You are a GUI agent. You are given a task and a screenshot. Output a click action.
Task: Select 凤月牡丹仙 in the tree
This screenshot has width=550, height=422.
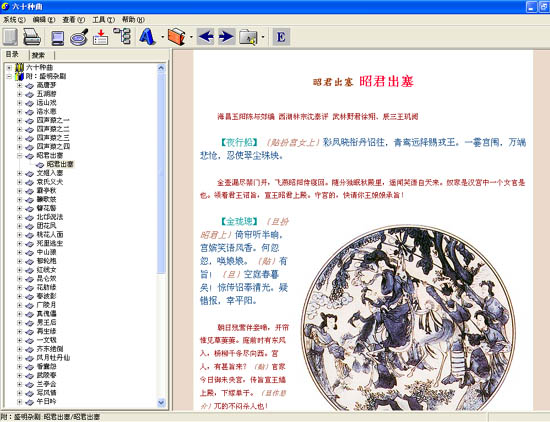53,357
